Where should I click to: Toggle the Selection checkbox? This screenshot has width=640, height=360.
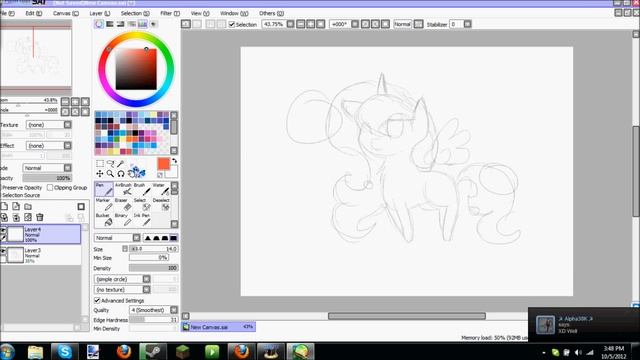click(232, 24)
